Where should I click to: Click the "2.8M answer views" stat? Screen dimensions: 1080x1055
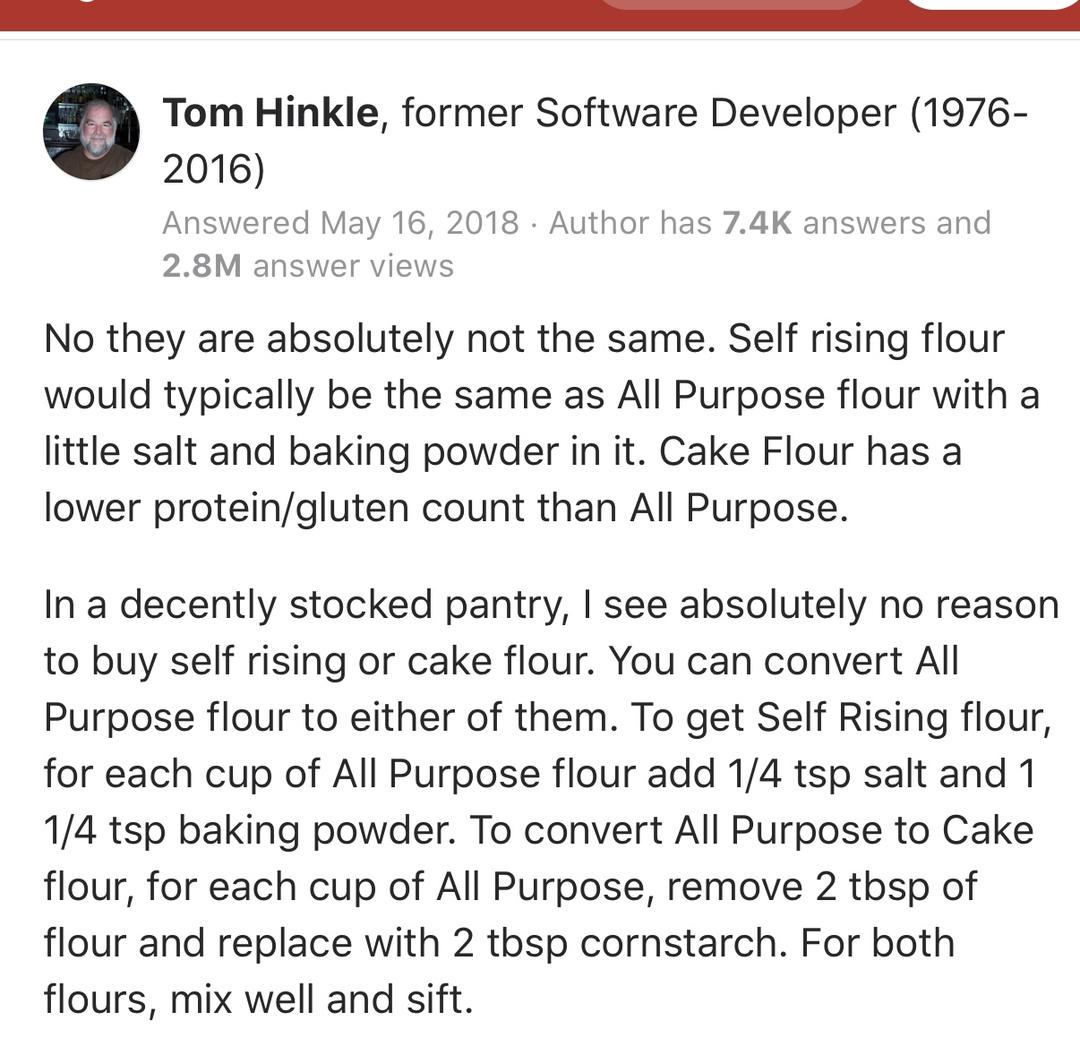tap(307, 266)
